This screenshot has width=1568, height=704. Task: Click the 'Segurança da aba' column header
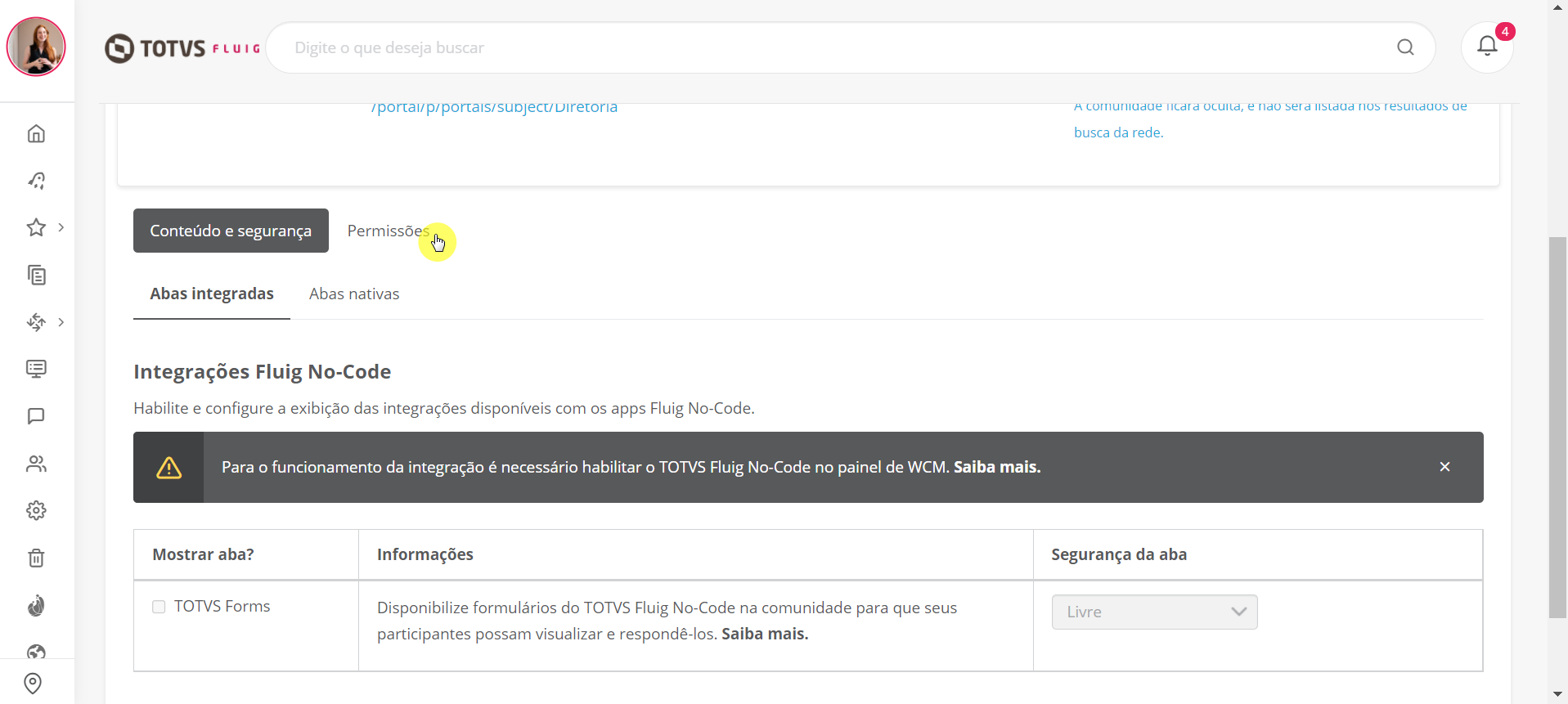(x=1119, y=554)
